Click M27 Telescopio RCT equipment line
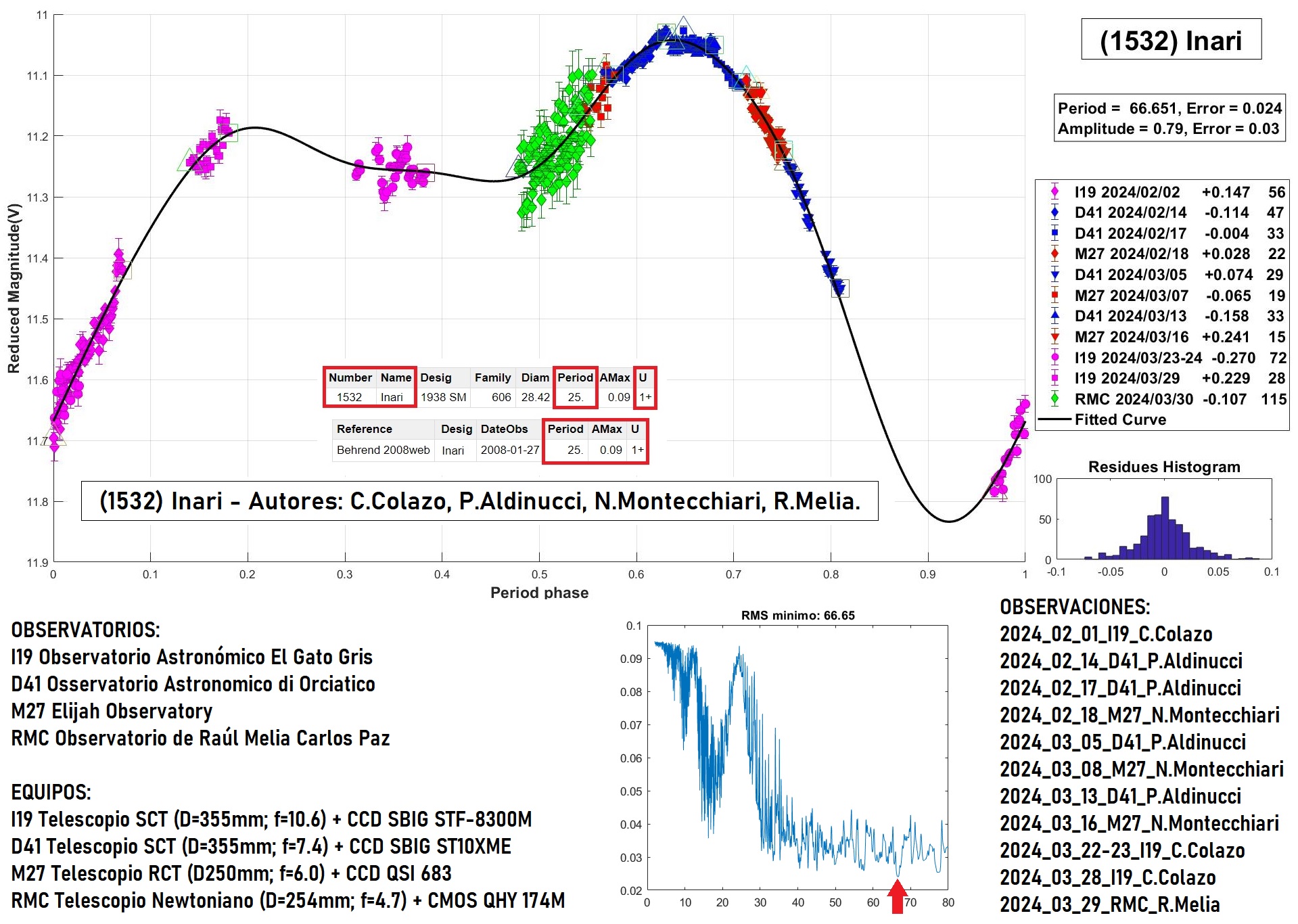The height and width of the screenshot is (924, 1298). pos(231,873)
